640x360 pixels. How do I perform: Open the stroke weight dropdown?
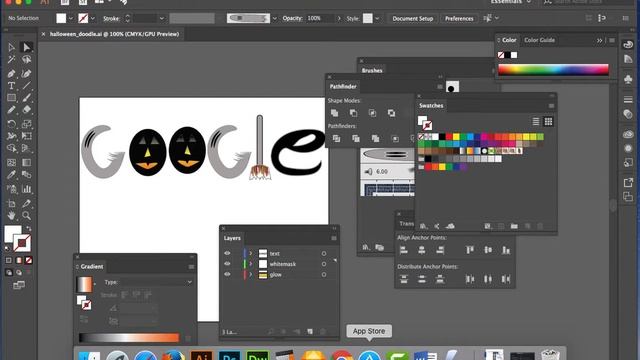(162, 18)
